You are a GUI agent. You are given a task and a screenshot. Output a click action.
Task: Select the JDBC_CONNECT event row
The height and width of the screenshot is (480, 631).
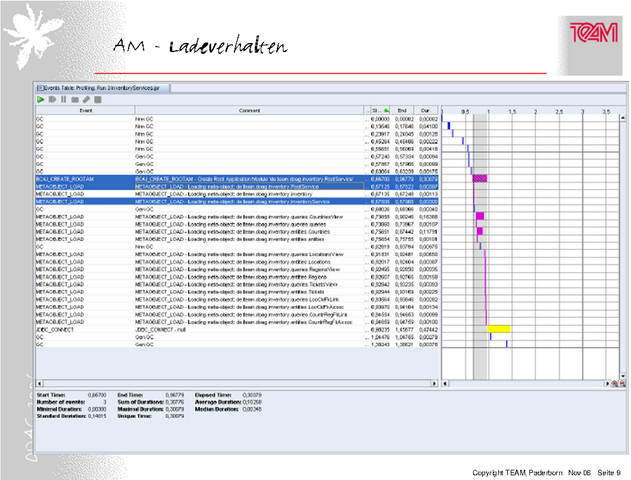pos(237,330)
